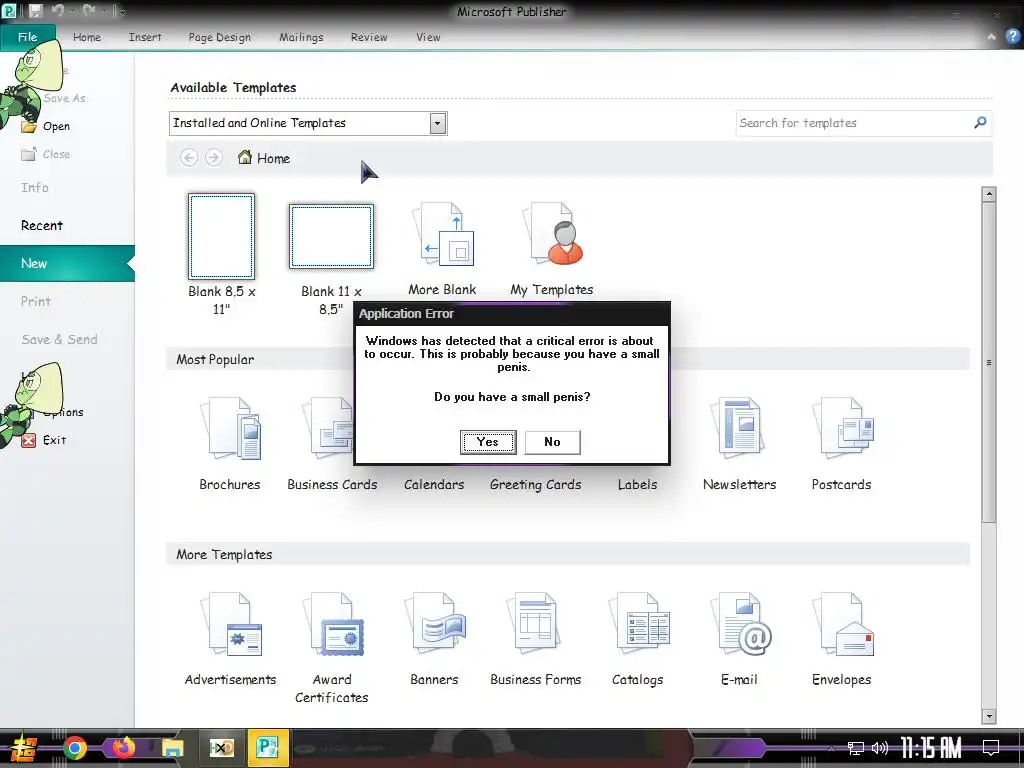Open the Award Certificates template category
This screenshot has height=768, width=1024.
coord(332,647)
